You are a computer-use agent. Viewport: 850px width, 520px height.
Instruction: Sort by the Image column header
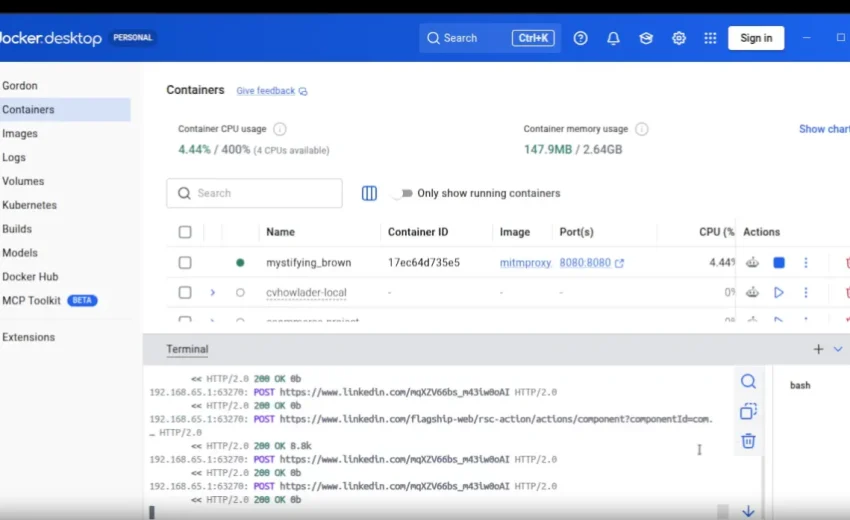pyautogui.click(x=514, y=232)
